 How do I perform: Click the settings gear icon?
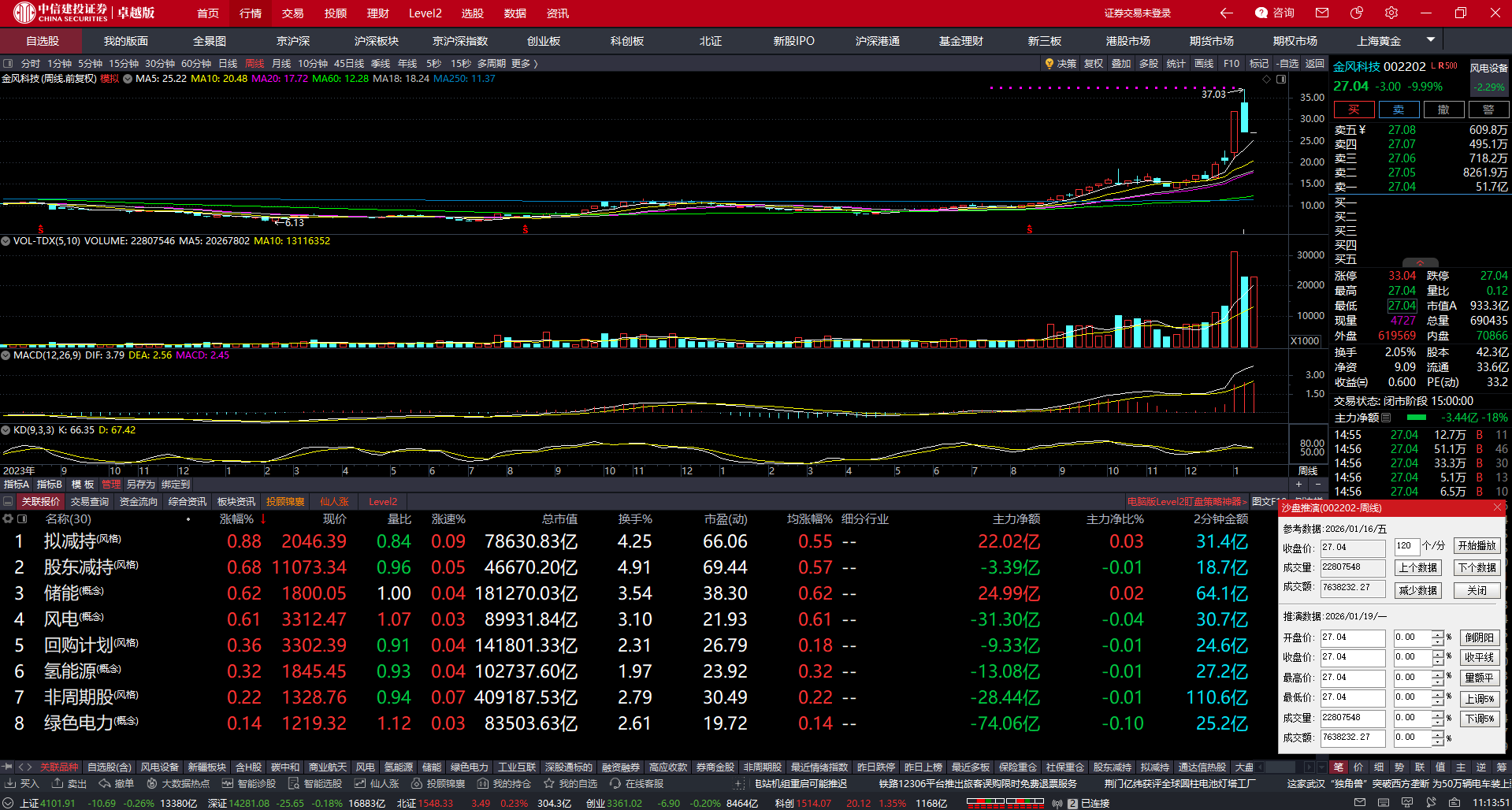[x=1391, y=13]
